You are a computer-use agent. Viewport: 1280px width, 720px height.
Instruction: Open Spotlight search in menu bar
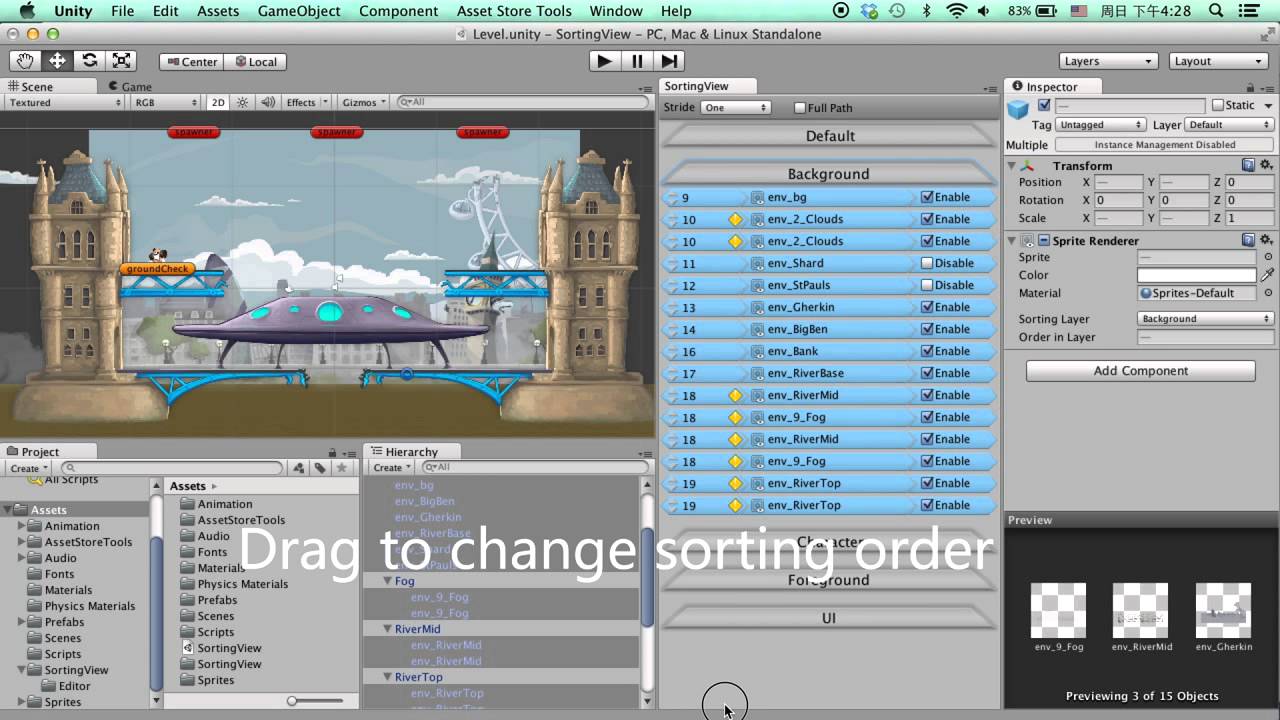click(1215, 11)
